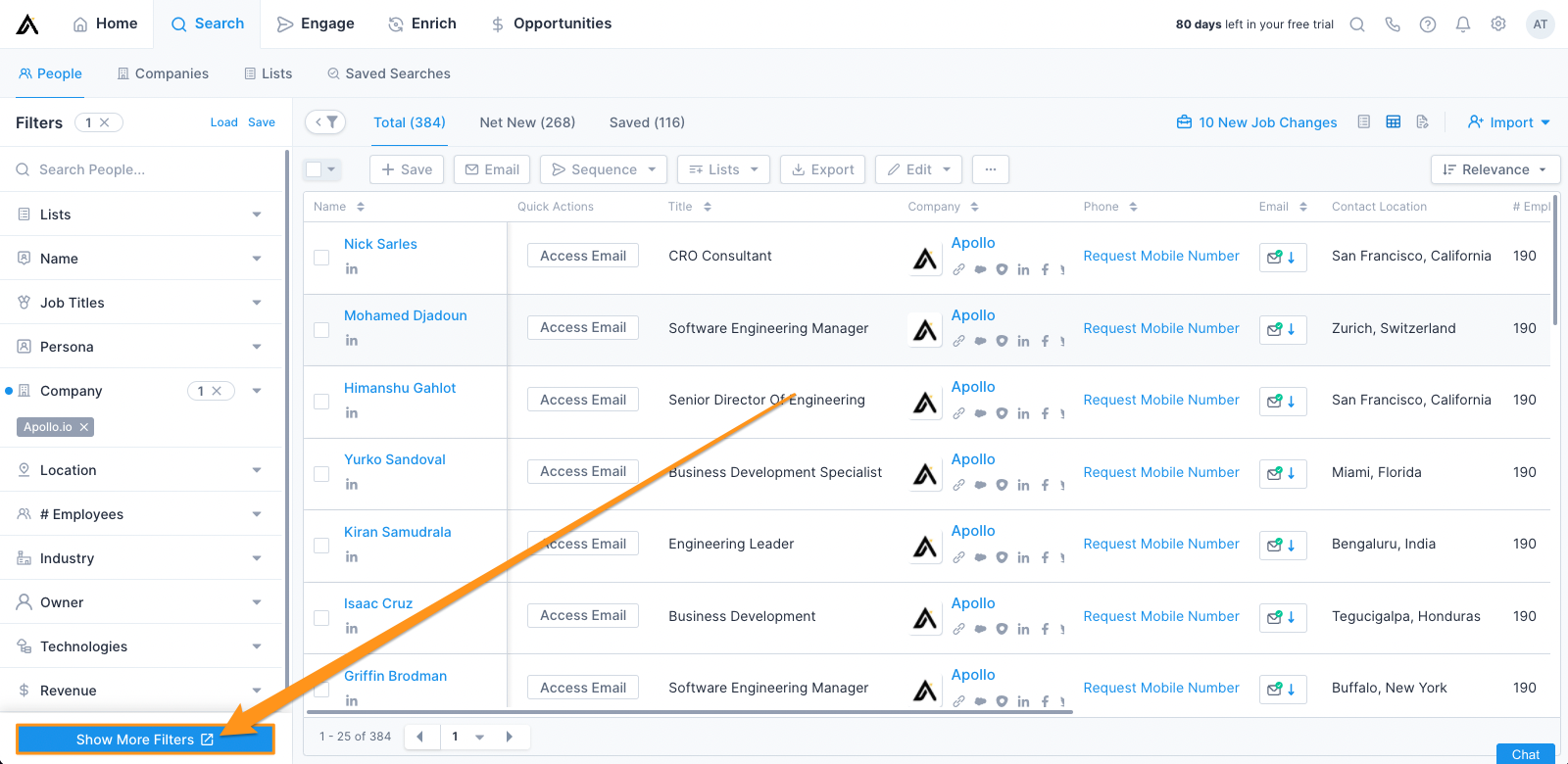Select Isaac Cruz row checkbox
Screen dimensions: 1568x764
[x=321, y=618]
